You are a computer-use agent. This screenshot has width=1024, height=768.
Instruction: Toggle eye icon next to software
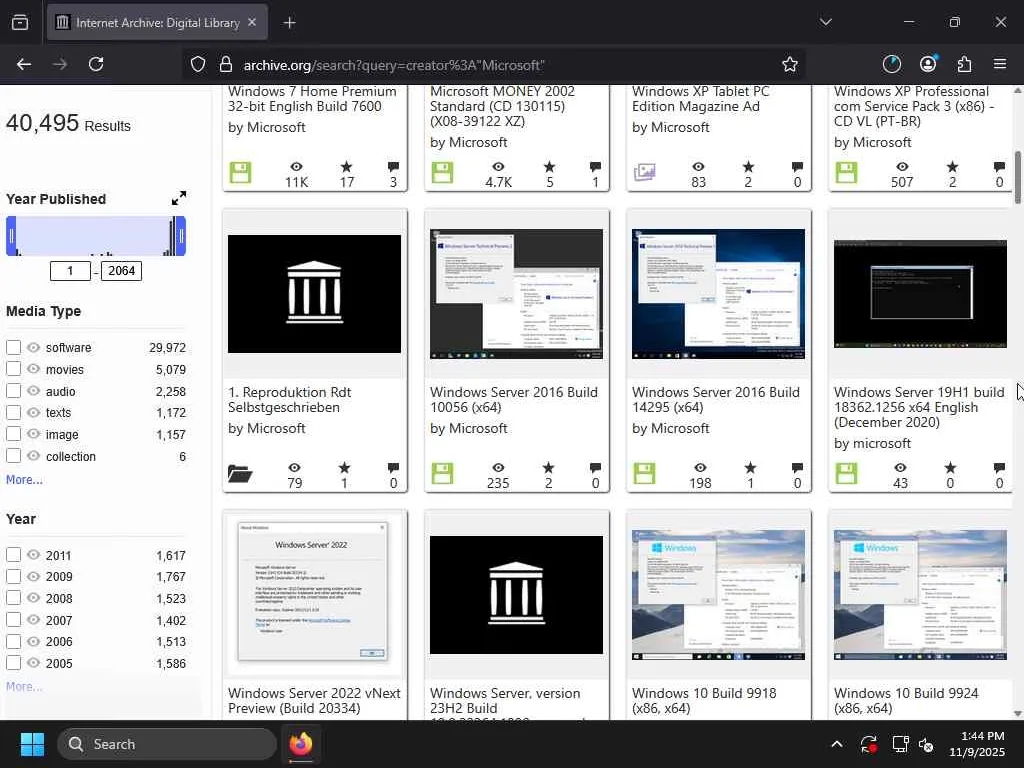coord(33,347)
